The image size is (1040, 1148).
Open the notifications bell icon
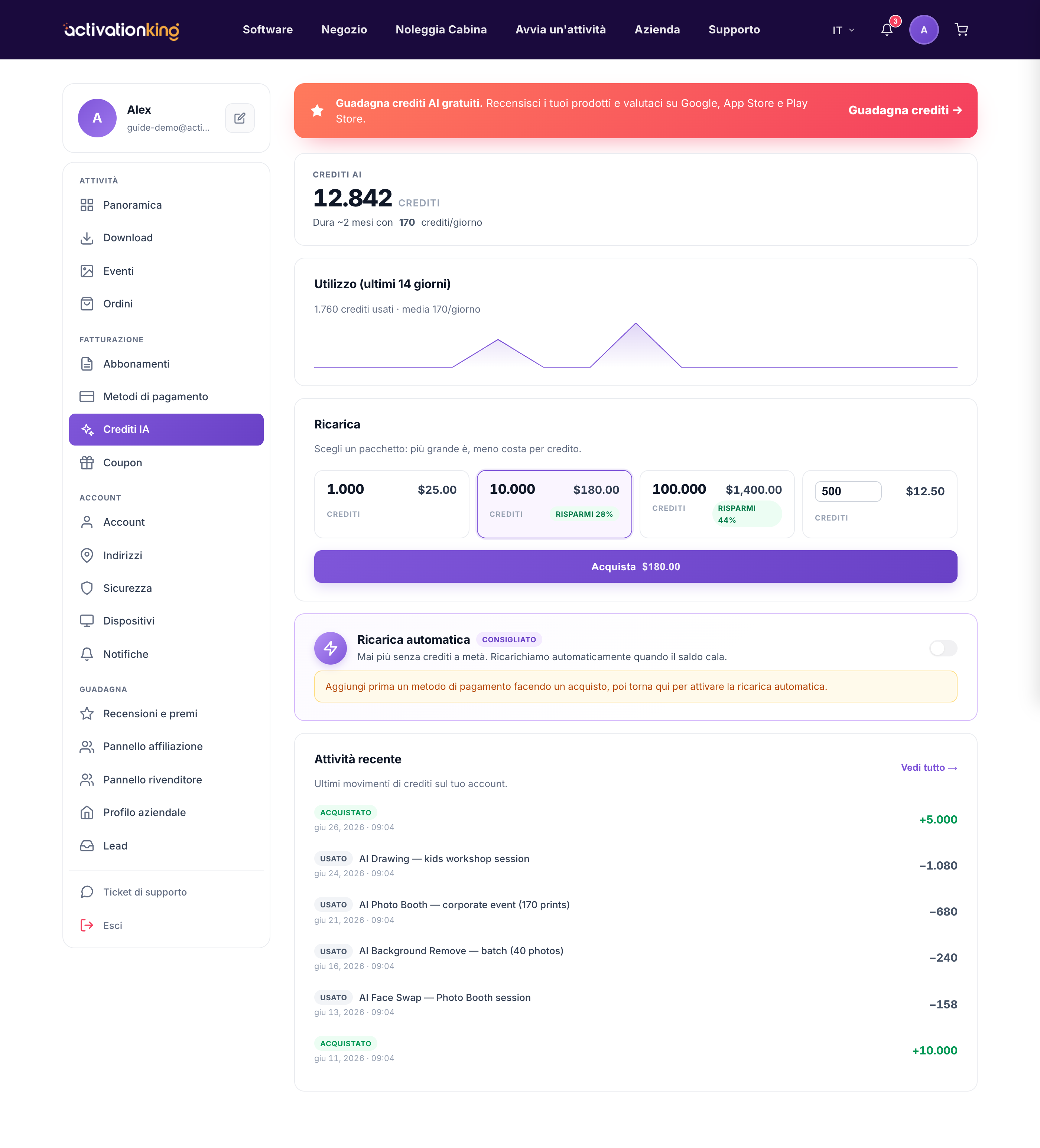887,30
